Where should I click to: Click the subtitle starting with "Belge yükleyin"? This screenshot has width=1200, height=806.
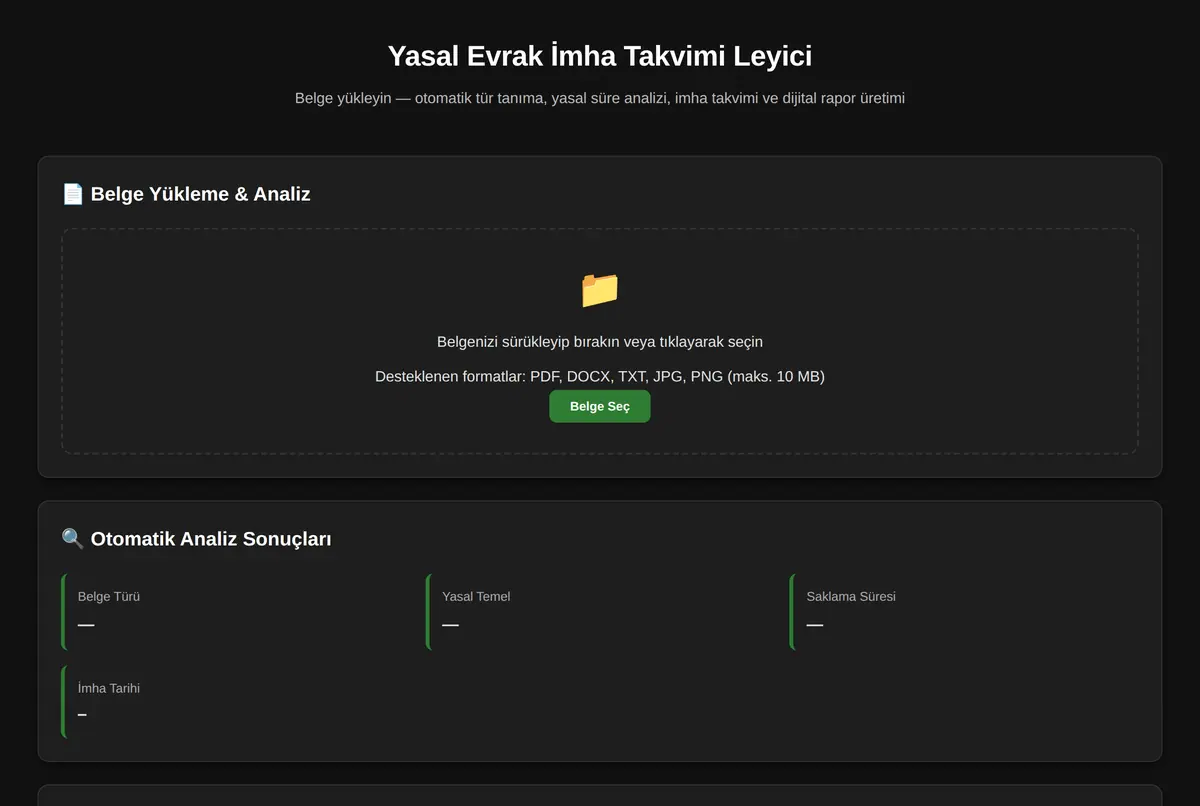pos(600,98)
